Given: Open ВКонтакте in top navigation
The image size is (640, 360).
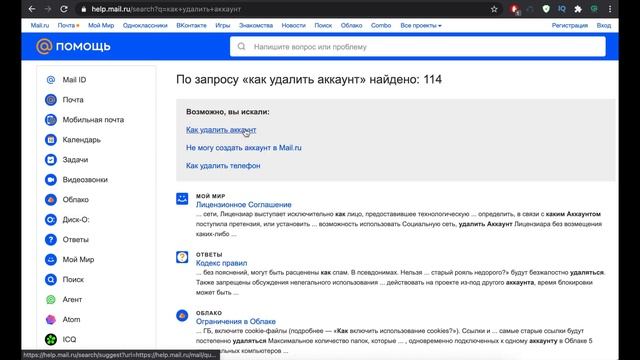Looking at the screenshot, I should coord(191,25).
